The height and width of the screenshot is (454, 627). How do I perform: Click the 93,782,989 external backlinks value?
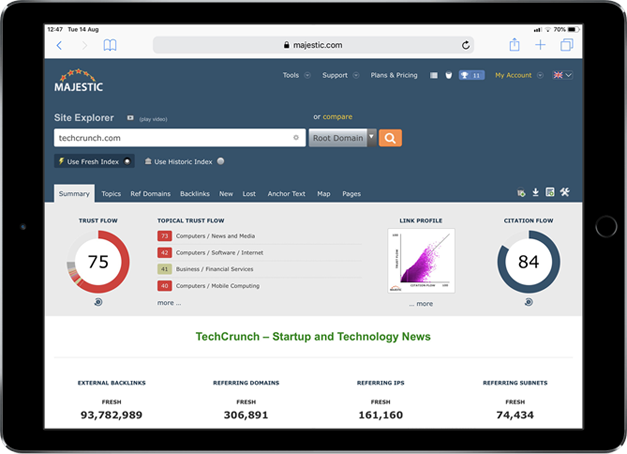(111, 415)
